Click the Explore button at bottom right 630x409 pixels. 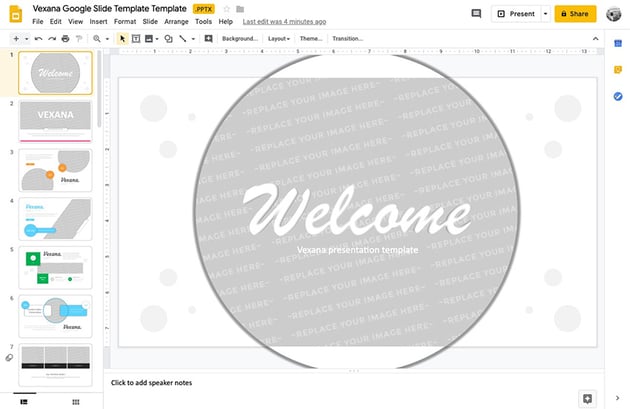[587, 398]
